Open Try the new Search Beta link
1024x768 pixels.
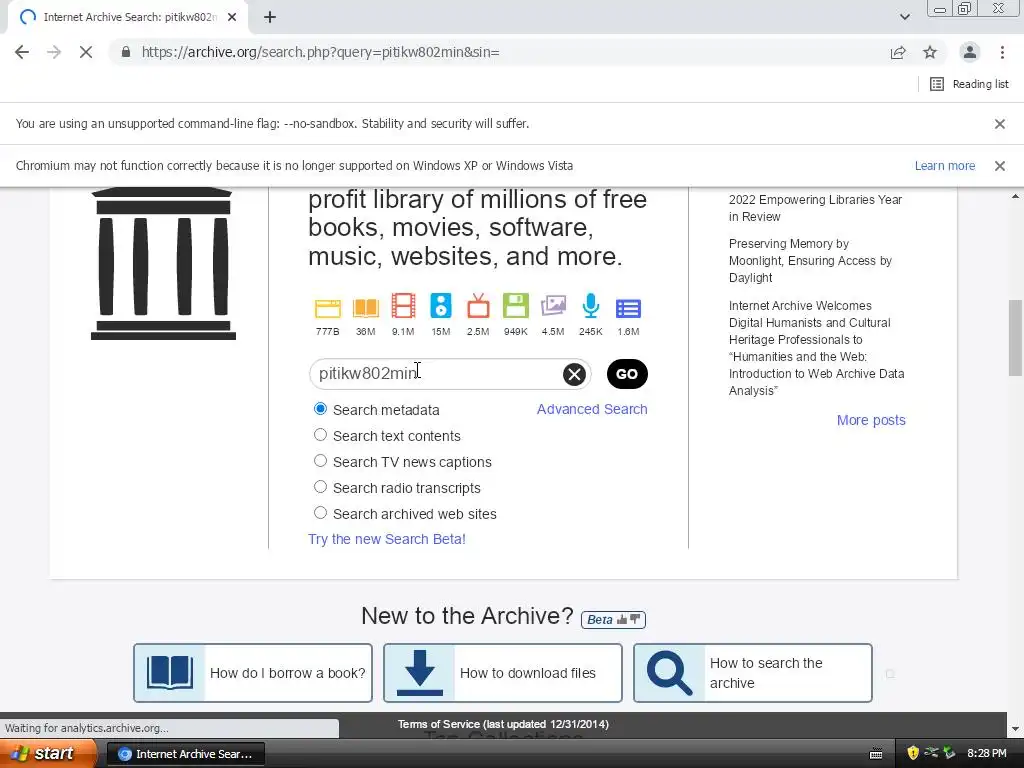[x=387, y=539]
